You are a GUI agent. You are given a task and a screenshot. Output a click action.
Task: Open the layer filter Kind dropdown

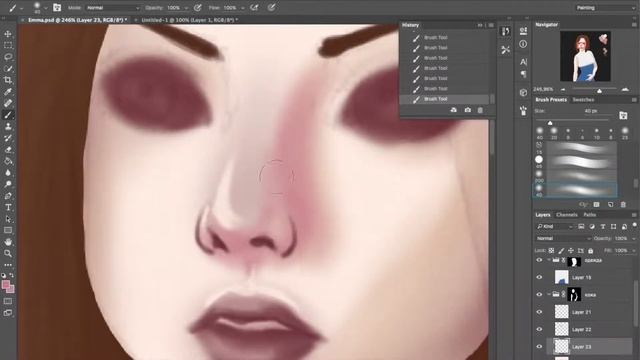(554, 227)
